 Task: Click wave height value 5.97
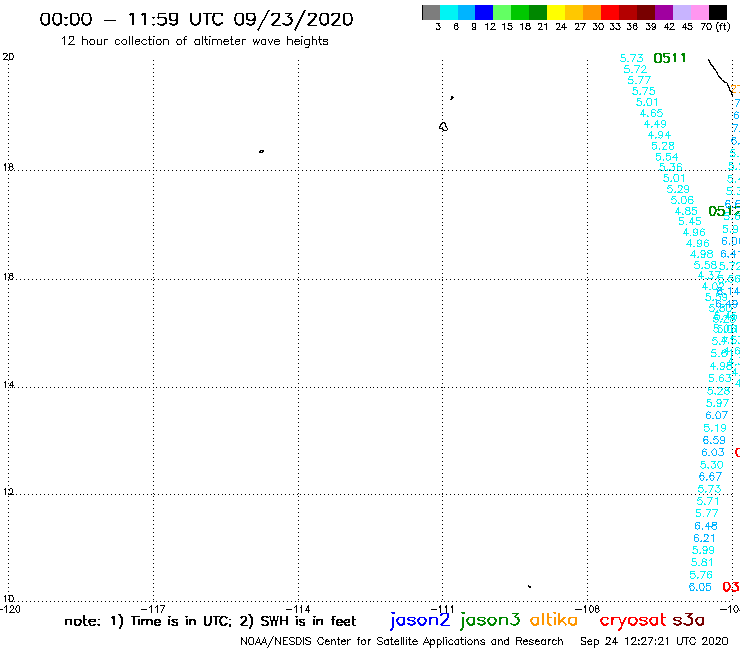717,403
